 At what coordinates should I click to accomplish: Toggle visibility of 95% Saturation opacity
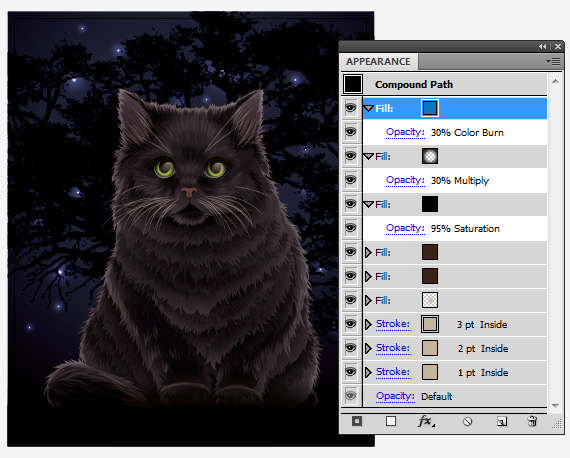(351, 228)
